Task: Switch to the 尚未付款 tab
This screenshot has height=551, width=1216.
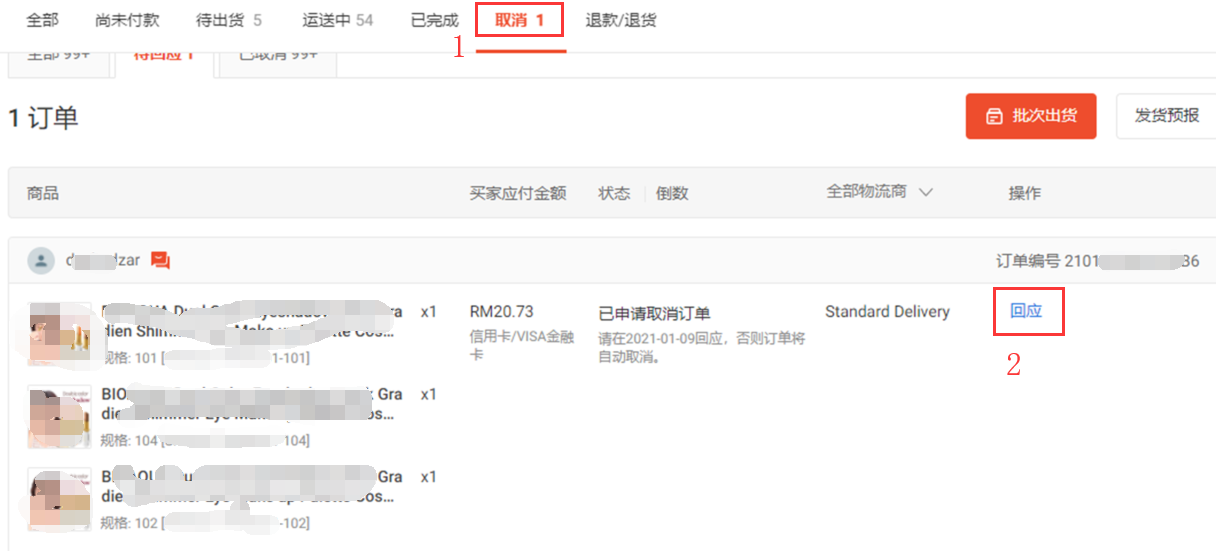Action: click(x=126, y=20)
